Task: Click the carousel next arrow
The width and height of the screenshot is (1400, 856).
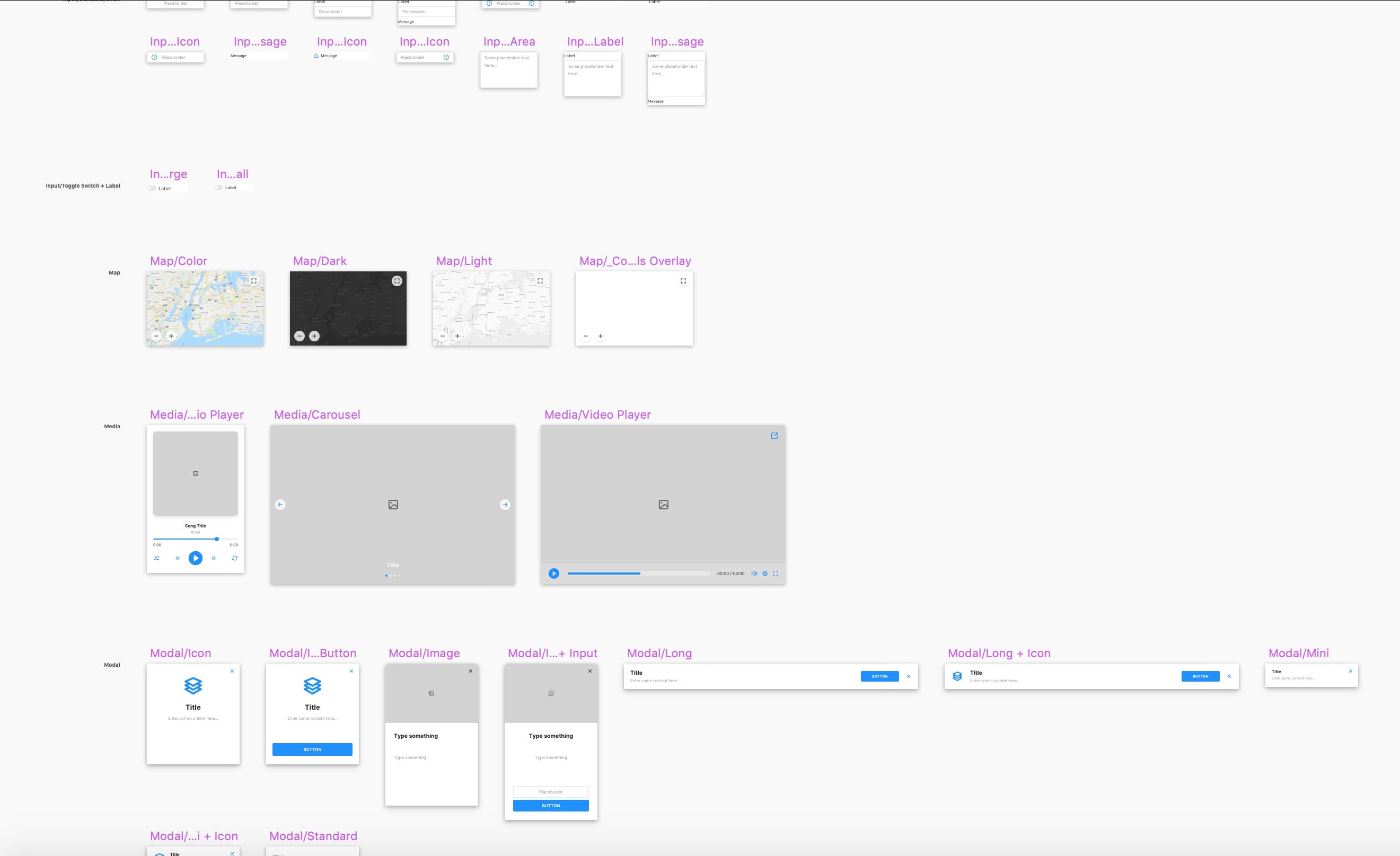Action: pos(505,505)
